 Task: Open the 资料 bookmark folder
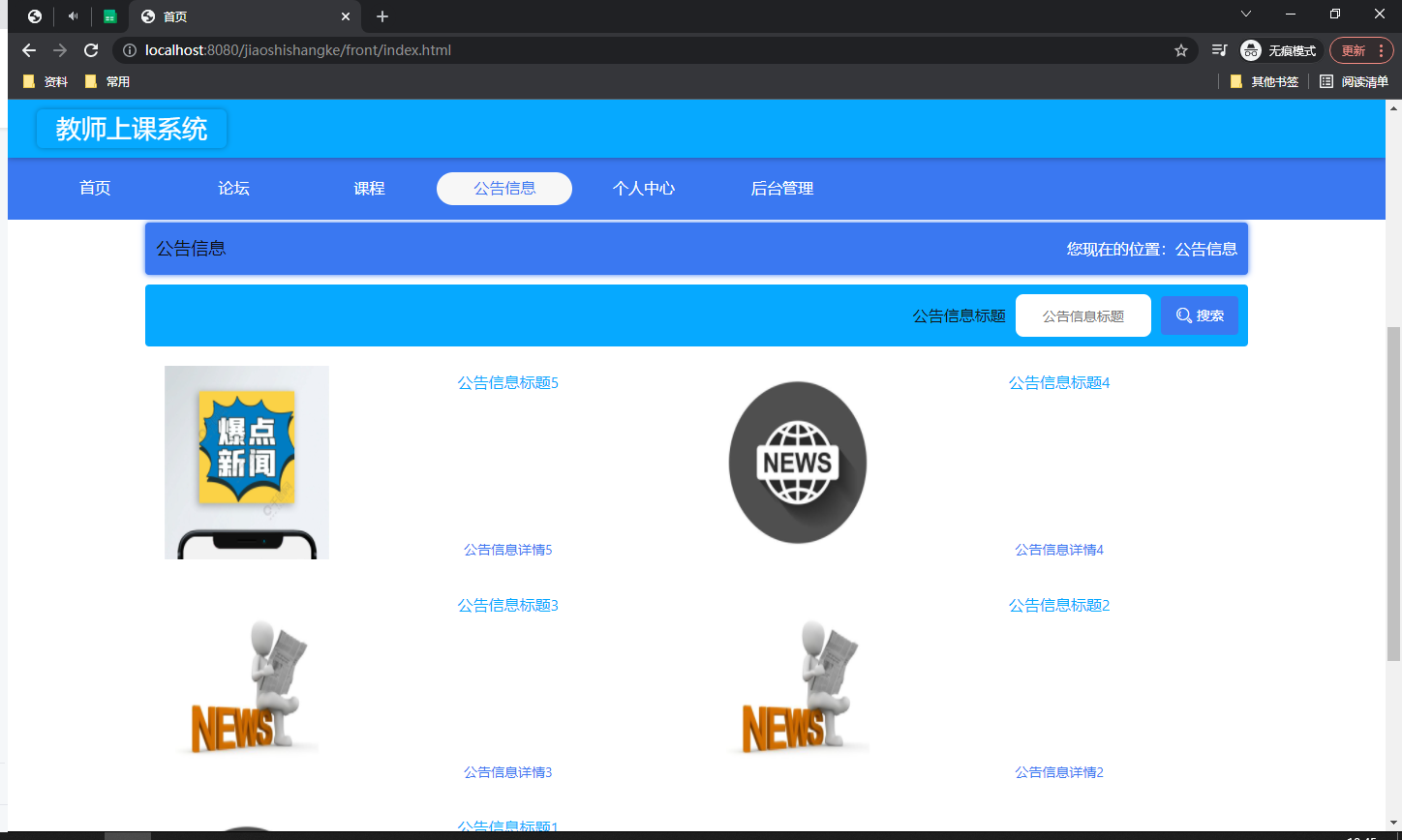pos(46,82)
